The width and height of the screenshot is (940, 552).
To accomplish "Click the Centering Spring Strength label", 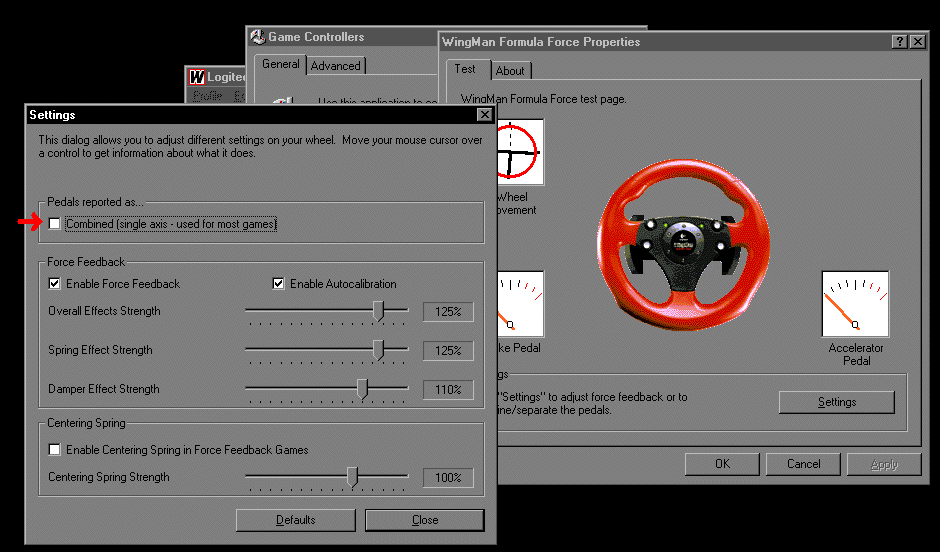I will (x=109, y=477).
